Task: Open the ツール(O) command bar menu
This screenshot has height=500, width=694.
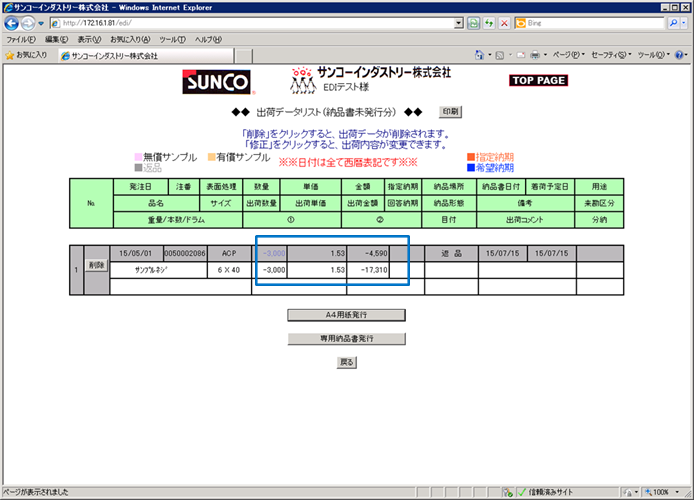Action: (x=654, y=55)
